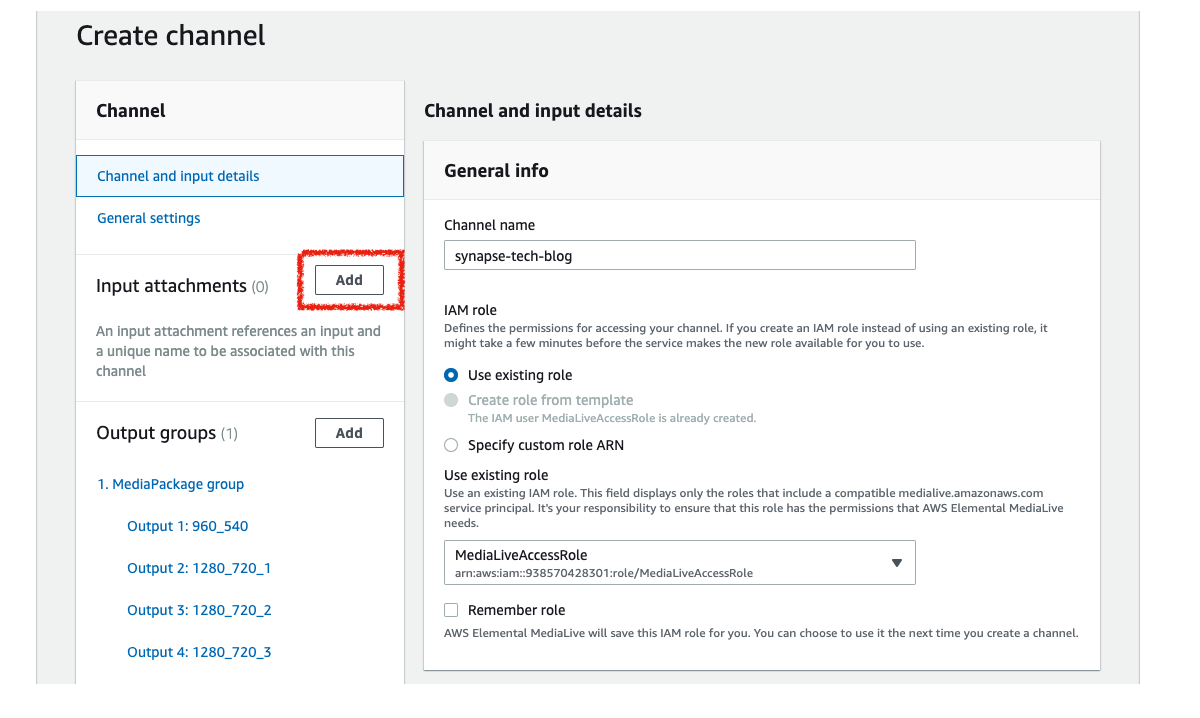Open the MediaPackage group settings
This screenshot has height=718, width=1200.
click(x=170, y=484)
